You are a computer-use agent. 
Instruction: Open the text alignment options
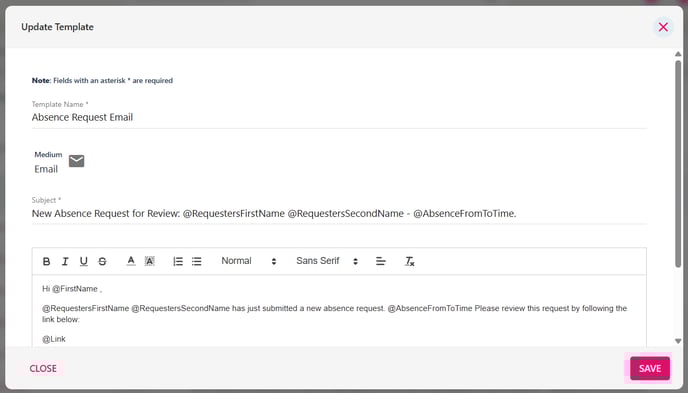[380, 261]
